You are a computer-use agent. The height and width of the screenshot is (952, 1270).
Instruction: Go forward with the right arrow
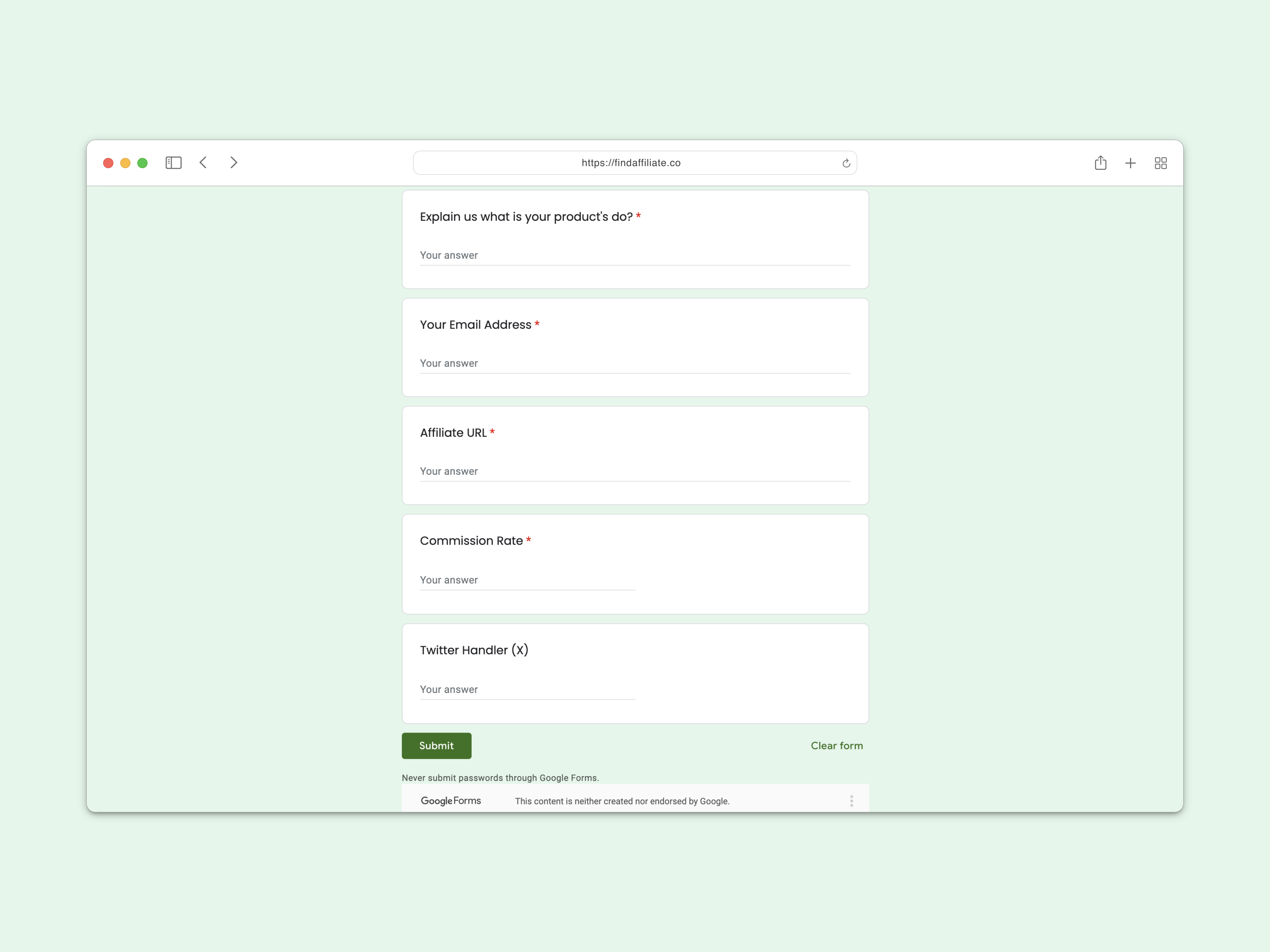[234, 163]
